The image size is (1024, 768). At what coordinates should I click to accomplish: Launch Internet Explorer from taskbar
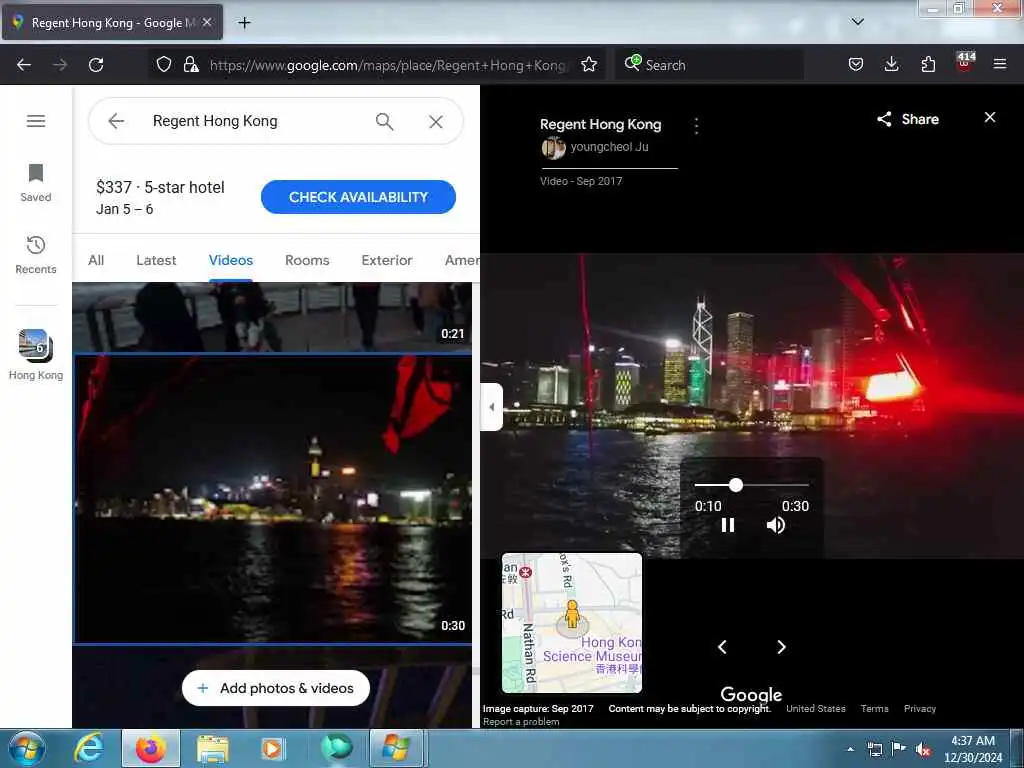tap(88, 748)
